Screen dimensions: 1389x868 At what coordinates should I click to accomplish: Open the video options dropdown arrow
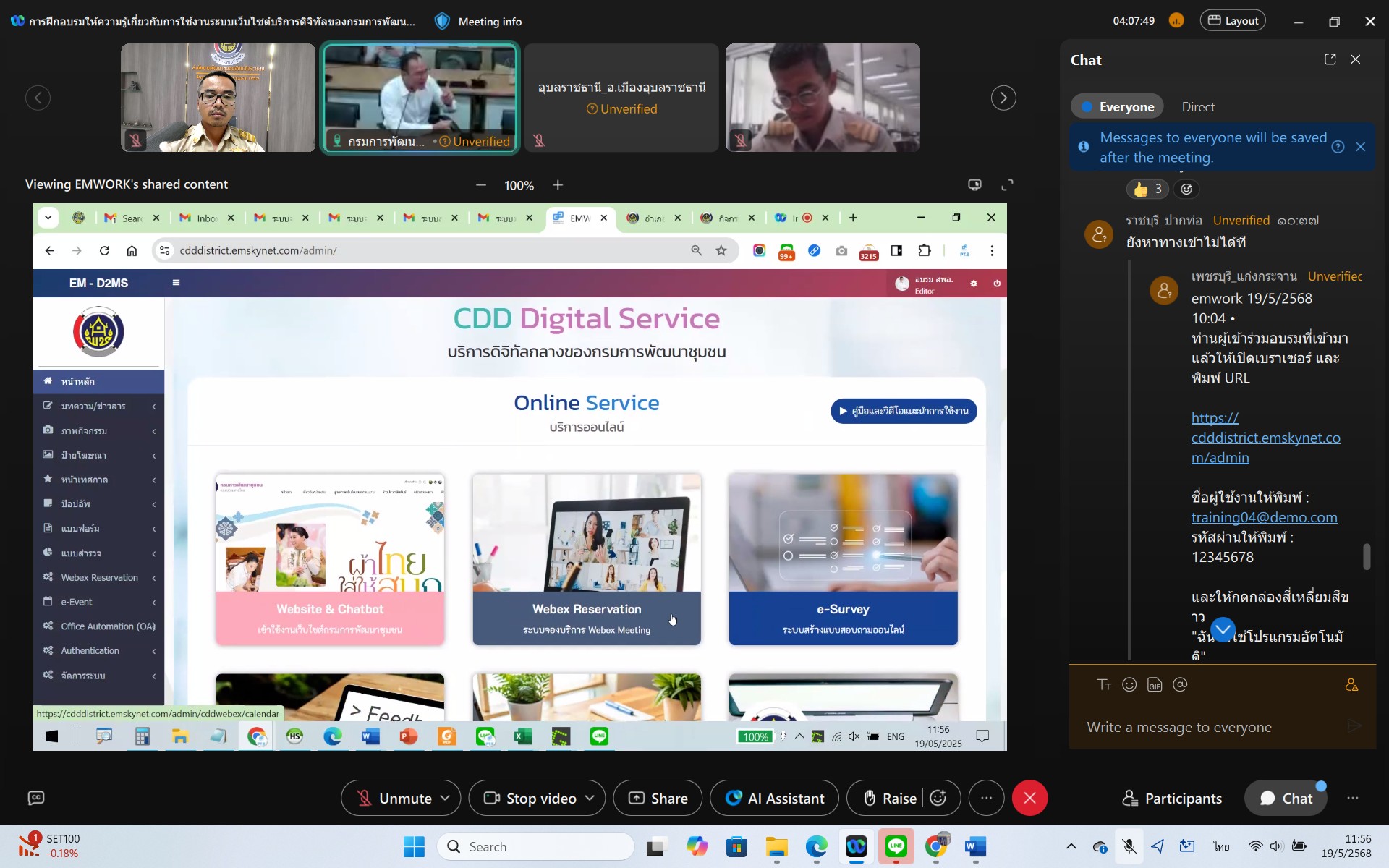coord(590,798)
